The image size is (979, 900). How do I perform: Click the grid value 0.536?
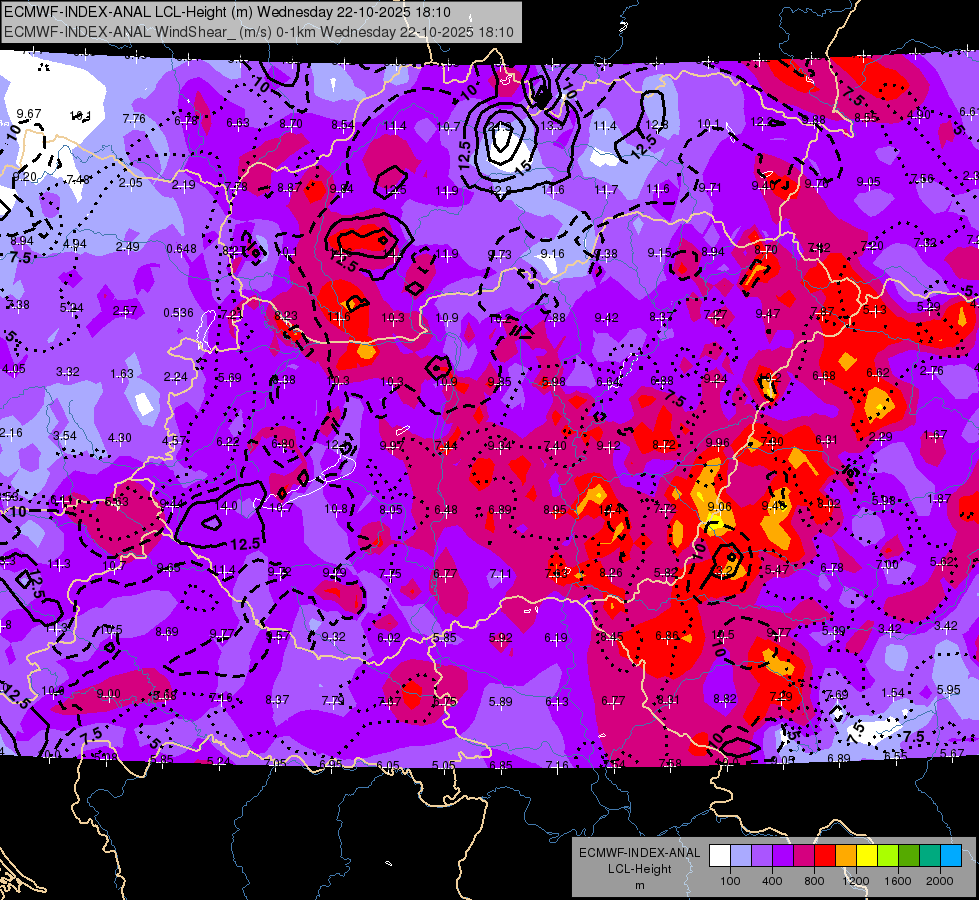[179, 312]
